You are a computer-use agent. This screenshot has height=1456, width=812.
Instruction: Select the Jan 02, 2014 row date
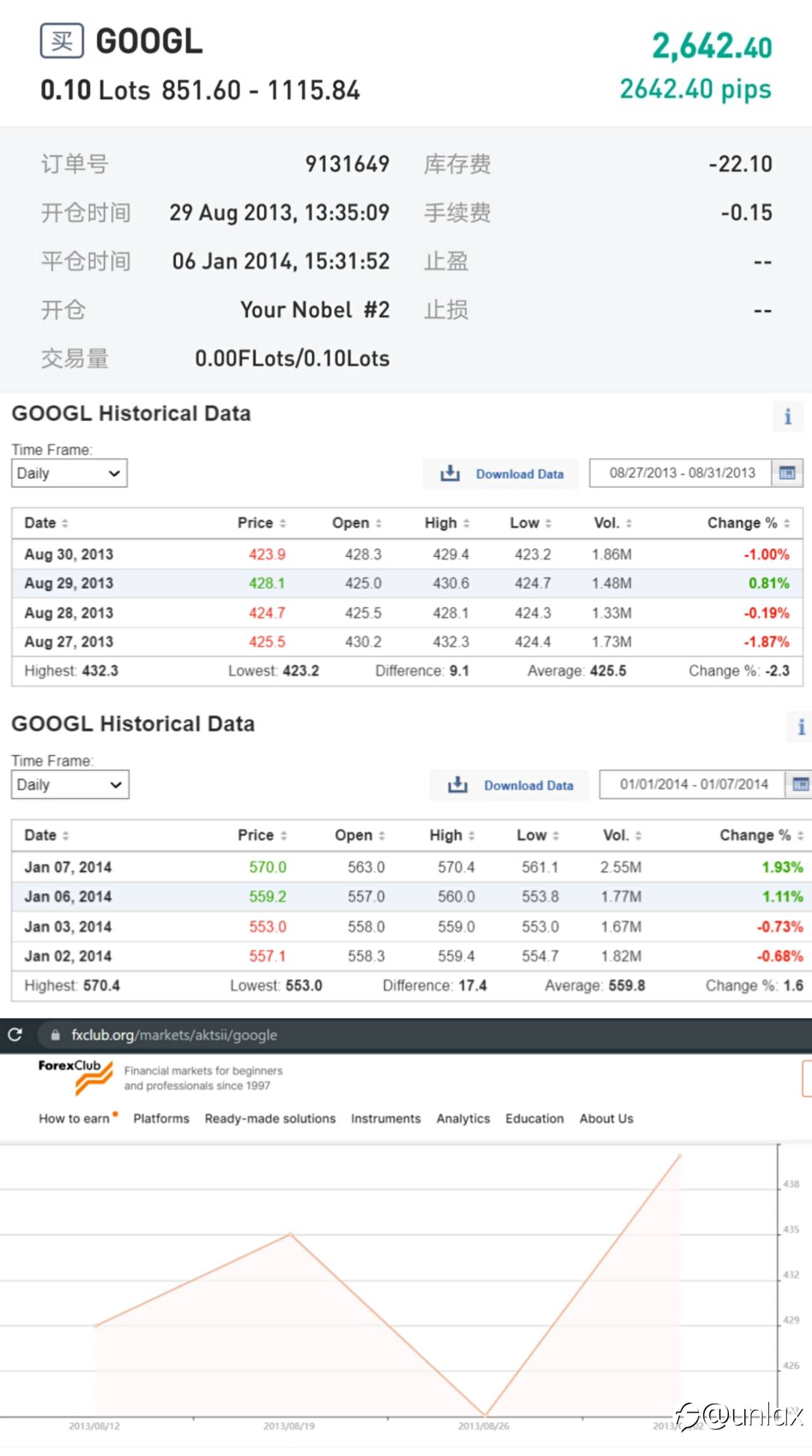click(68, 956)
